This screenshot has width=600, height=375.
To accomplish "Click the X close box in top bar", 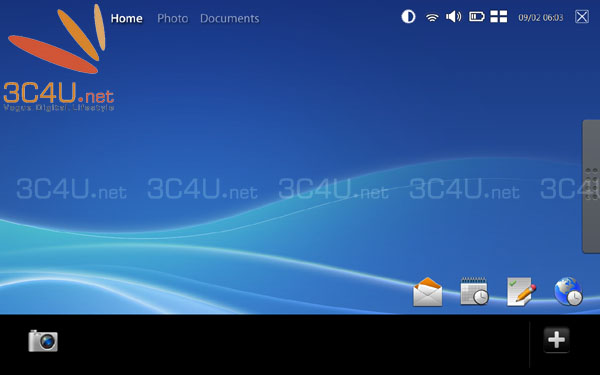I will pos(582,17).
